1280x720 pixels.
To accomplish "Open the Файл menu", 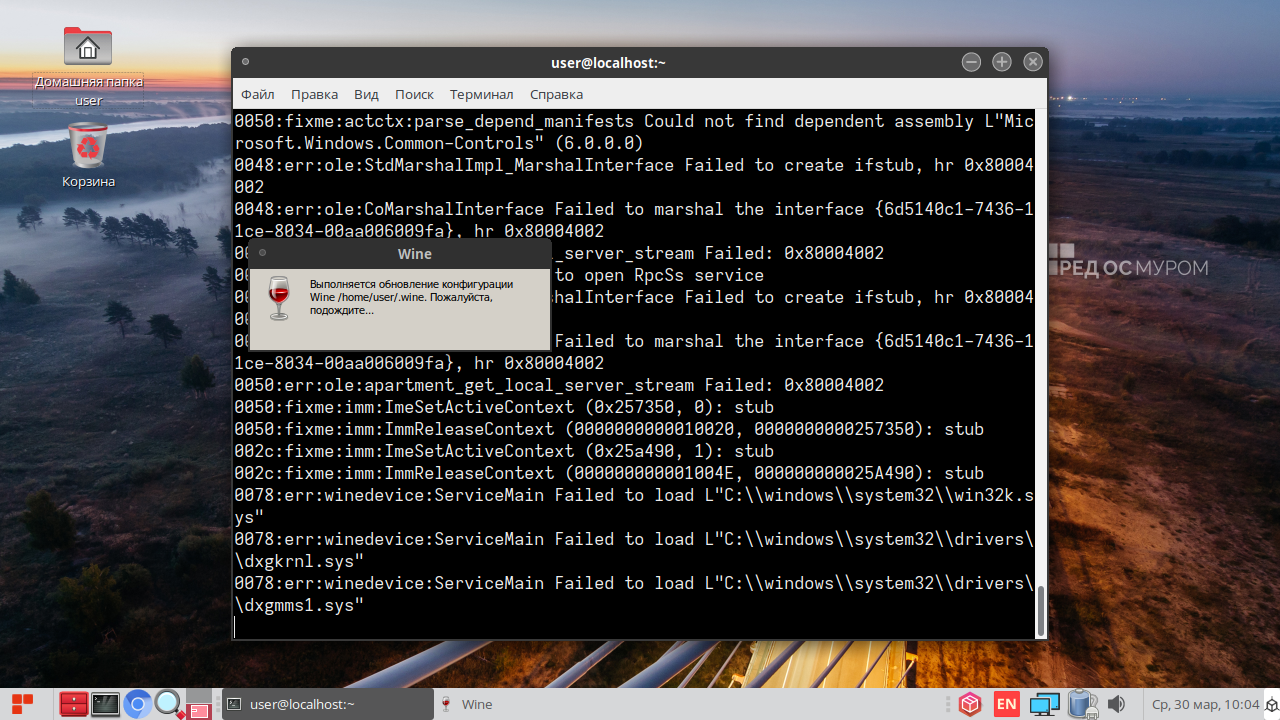I will [x=257, y=94].
